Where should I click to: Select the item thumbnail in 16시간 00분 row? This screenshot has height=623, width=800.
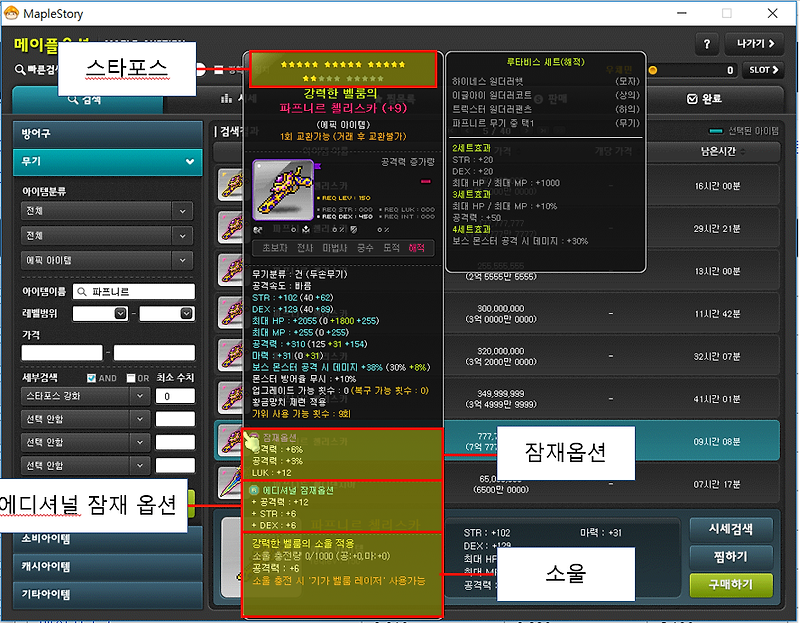(230, 185)
